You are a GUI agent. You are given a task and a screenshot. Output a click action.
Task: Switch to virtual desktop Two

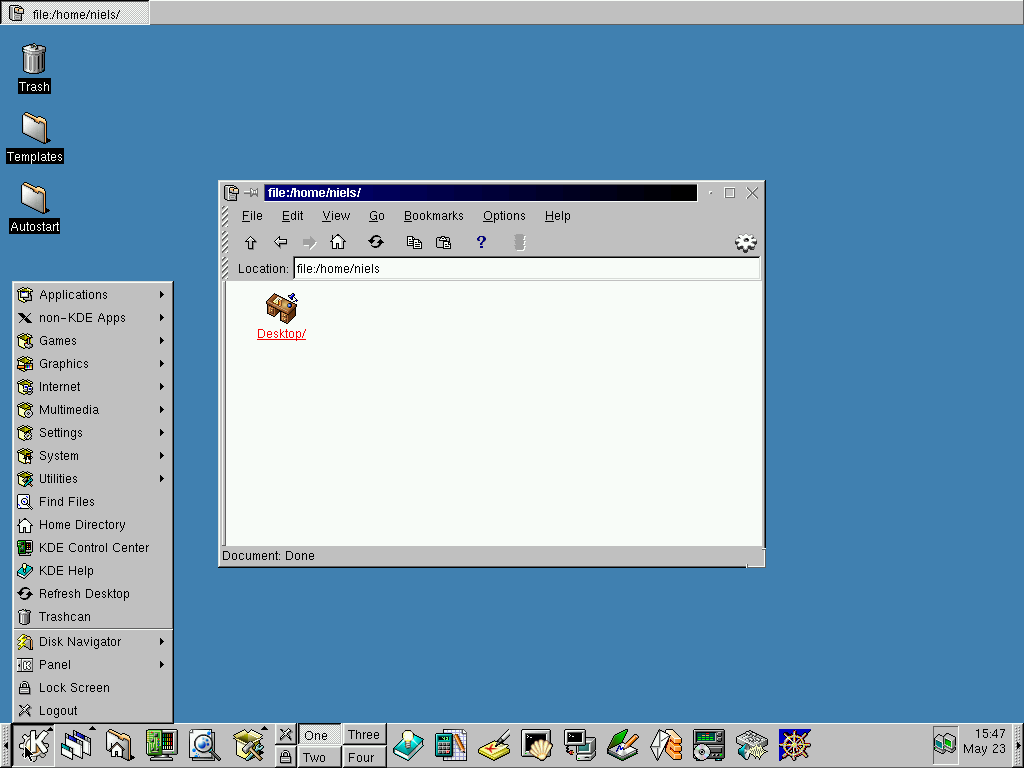coord(317,757)
